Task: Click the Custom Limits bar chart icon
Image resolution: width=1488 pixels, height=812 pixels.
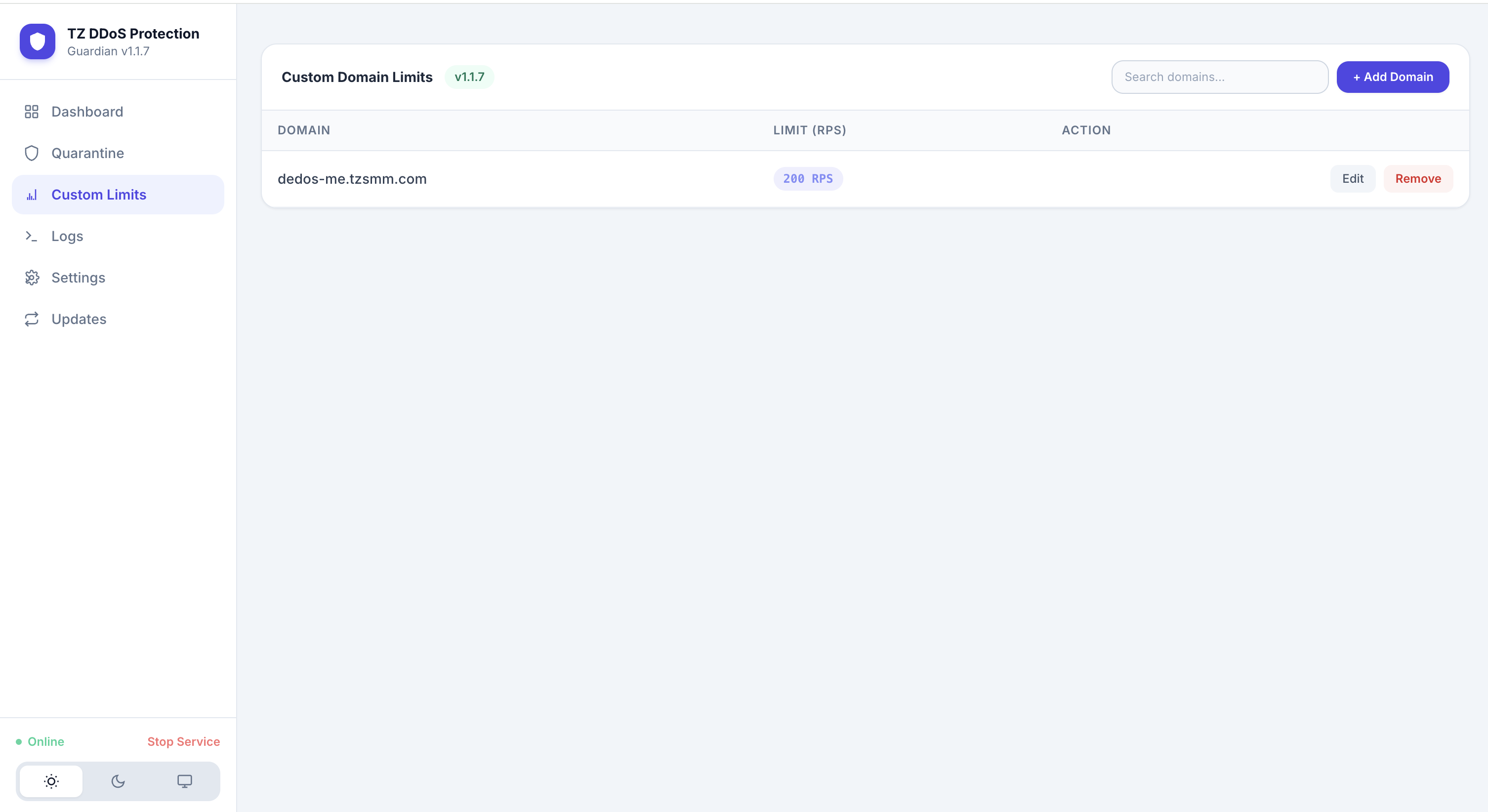Action: (x=32, y=195)
